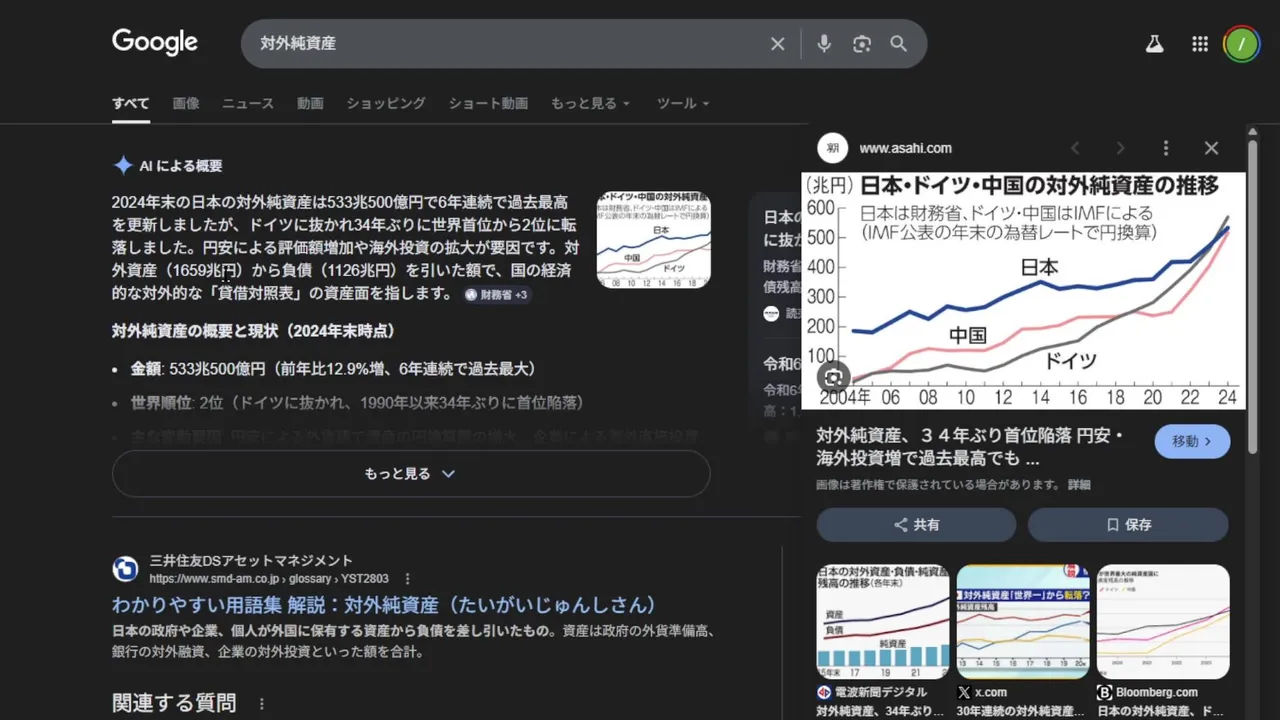Image resolution: width=1280 pixels, height=720 pixels.
Task: Click 移動 button to visit page
Action: pyautogui.click(x=1192, y=441)
